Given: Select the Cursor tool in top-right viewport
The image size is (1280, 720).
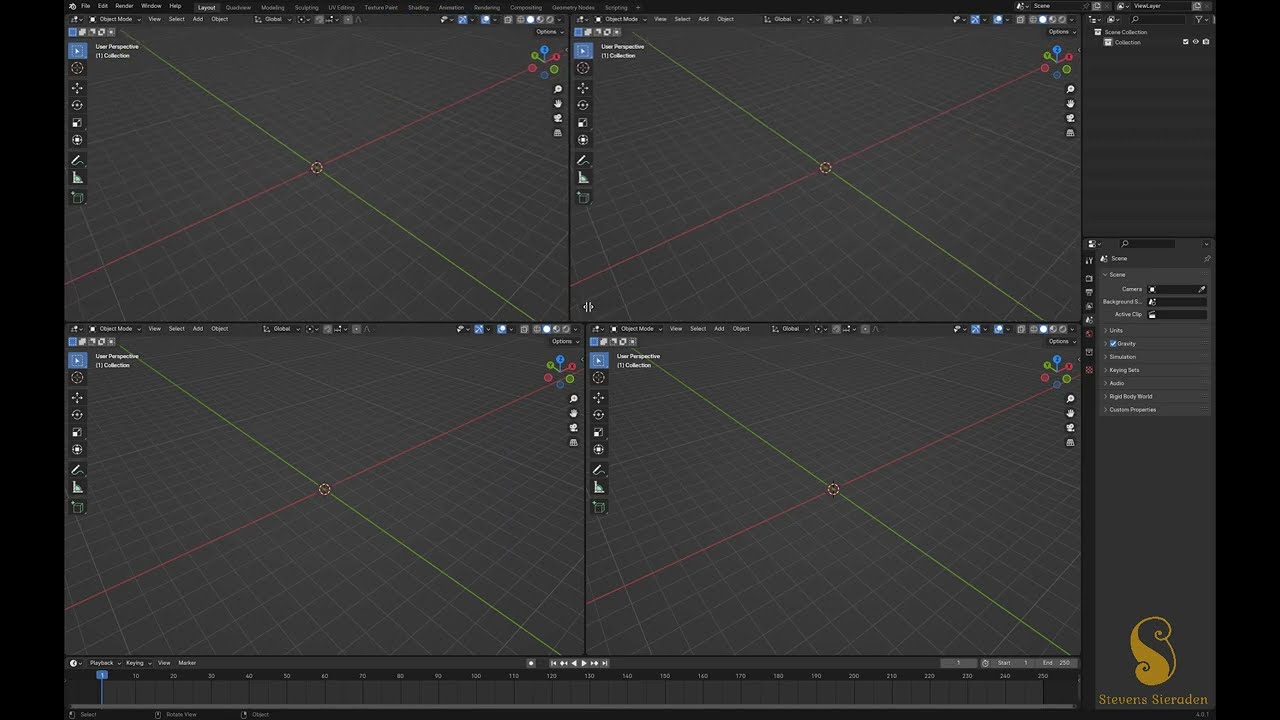Looking at the screenshot, I should coord(583,68).
